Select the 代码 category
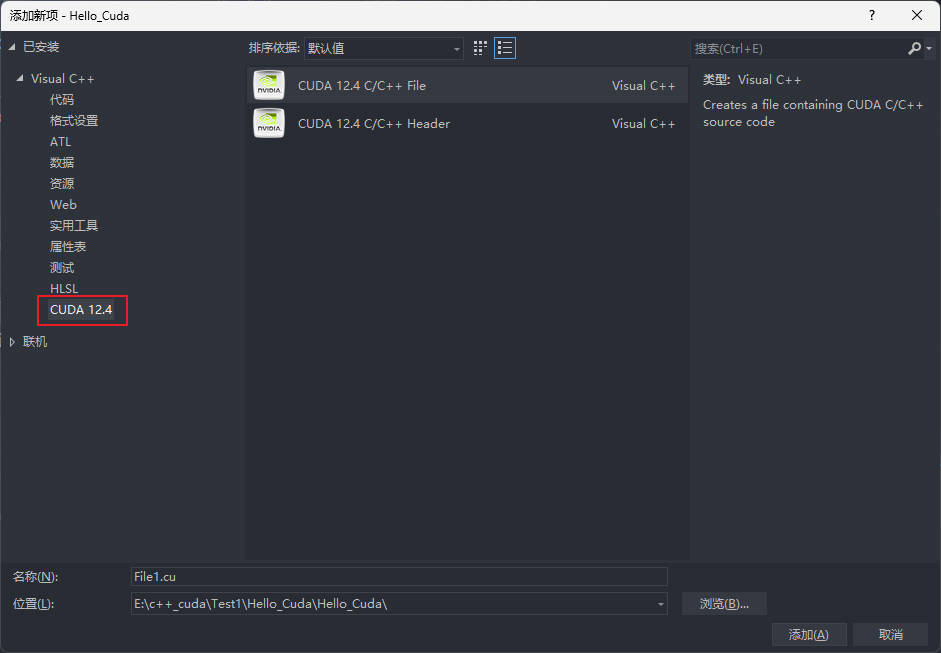Screen dimensions: 941x653 (62, 100)
